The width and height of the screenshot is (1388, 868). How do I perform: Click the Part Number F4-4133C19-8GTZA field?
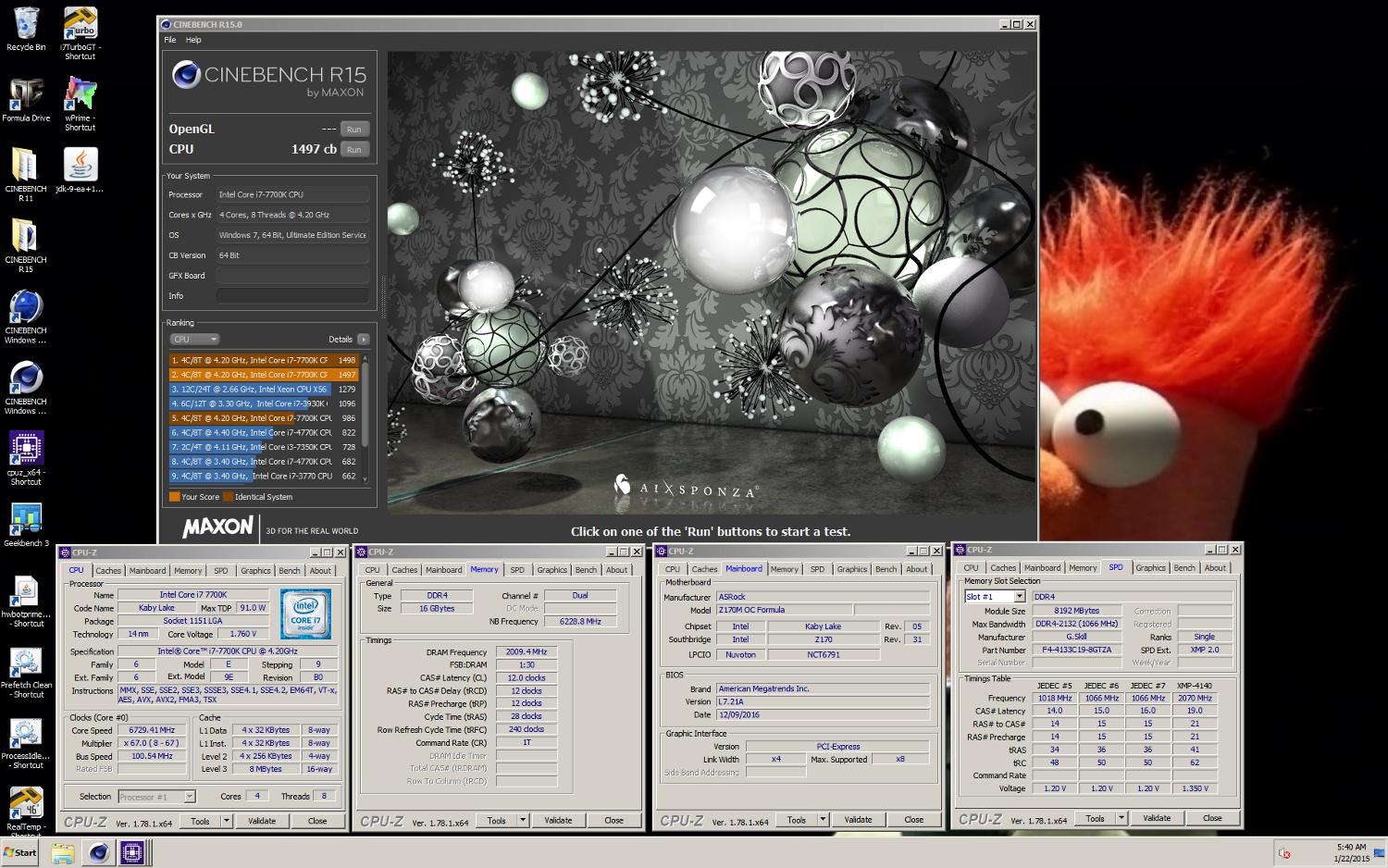point(1077,650)
